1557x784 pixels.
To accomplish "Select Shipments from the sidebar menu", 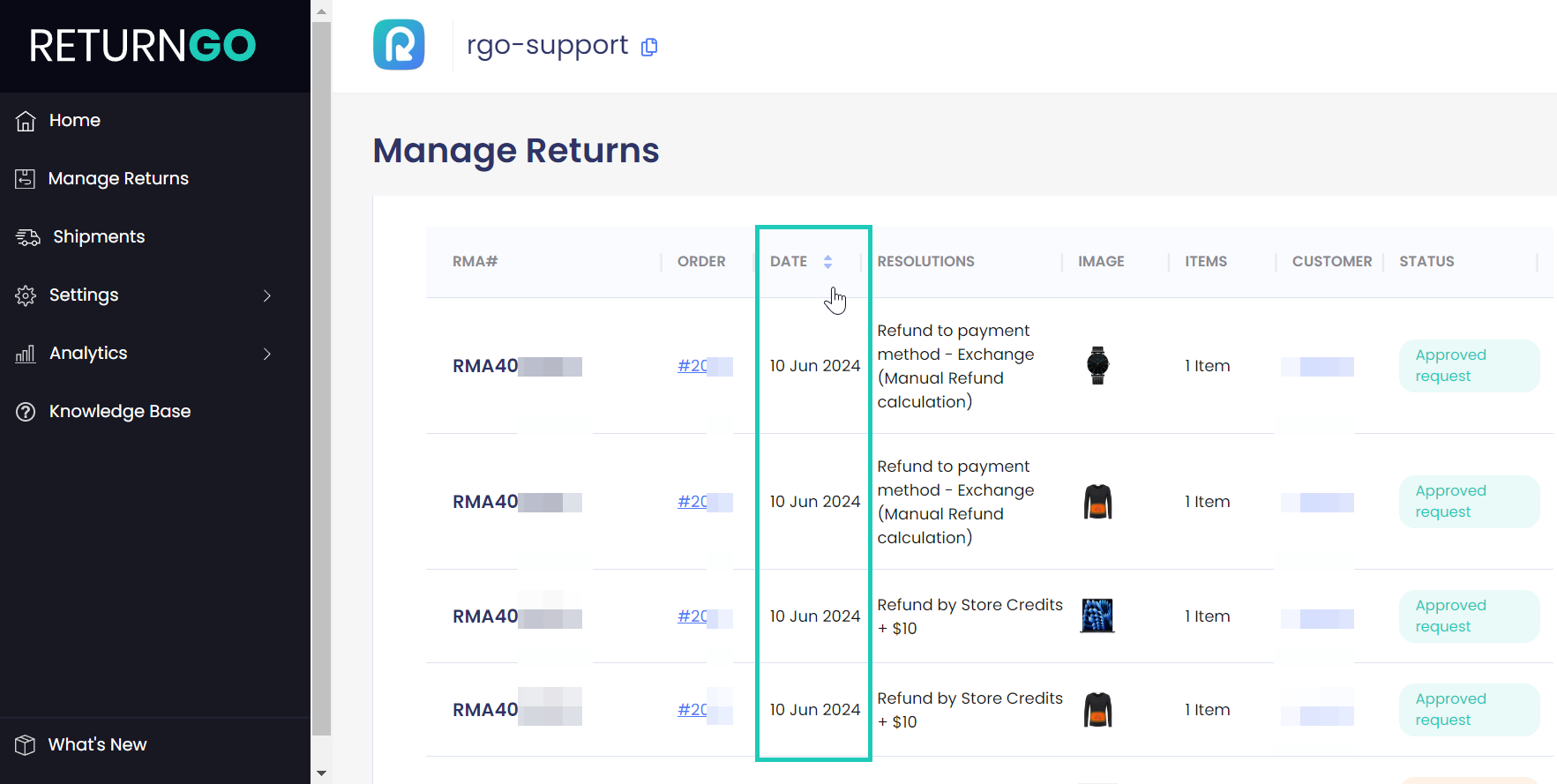I will 98,236.
